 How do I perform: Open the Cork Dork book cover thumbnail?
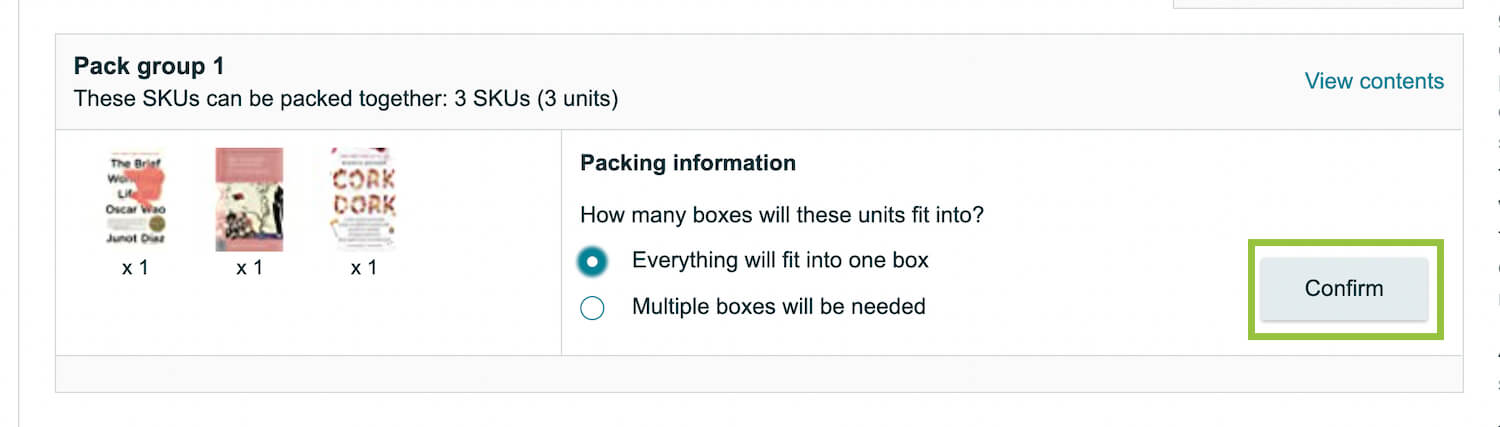[363, 200]
